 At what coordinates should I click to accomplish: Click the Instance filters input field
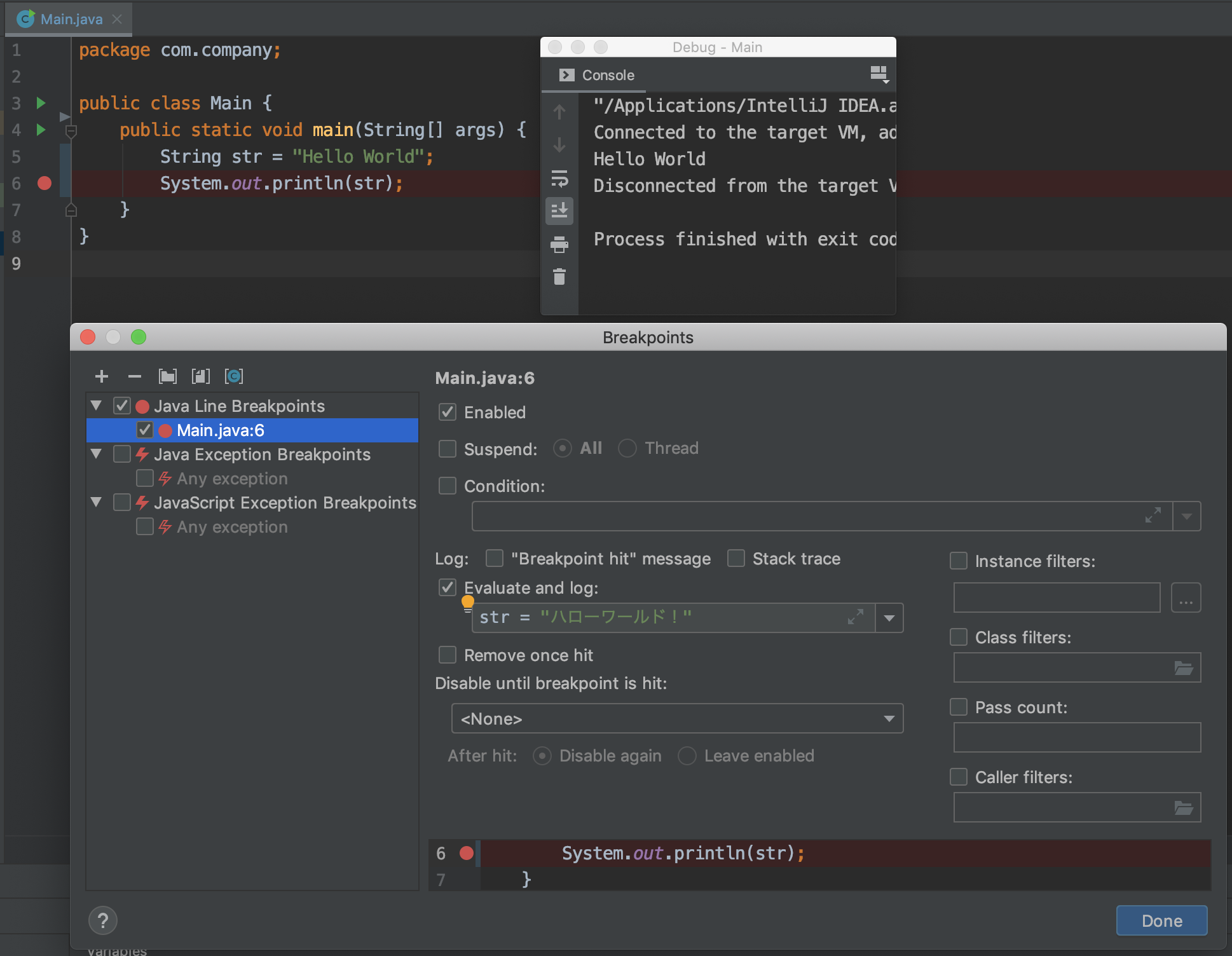click(x=1057, y=597)
